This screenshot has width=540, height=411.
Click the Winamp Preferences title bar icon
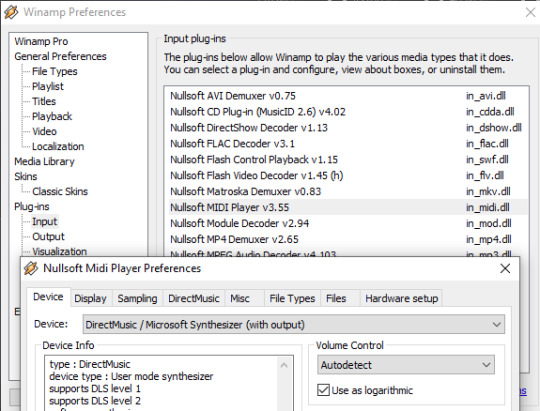coord(11,12)
